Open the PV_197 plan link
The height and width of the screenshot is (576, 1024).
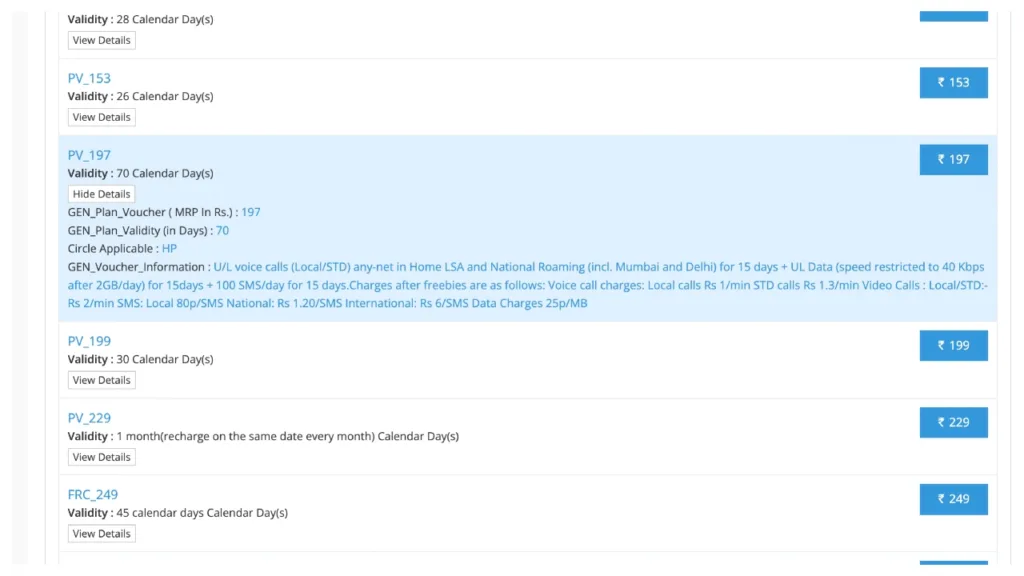click(89, 155)
